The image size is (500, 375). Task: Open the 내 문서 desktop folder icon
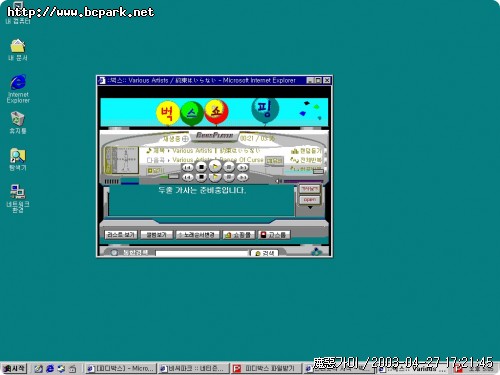click(18, 50)
